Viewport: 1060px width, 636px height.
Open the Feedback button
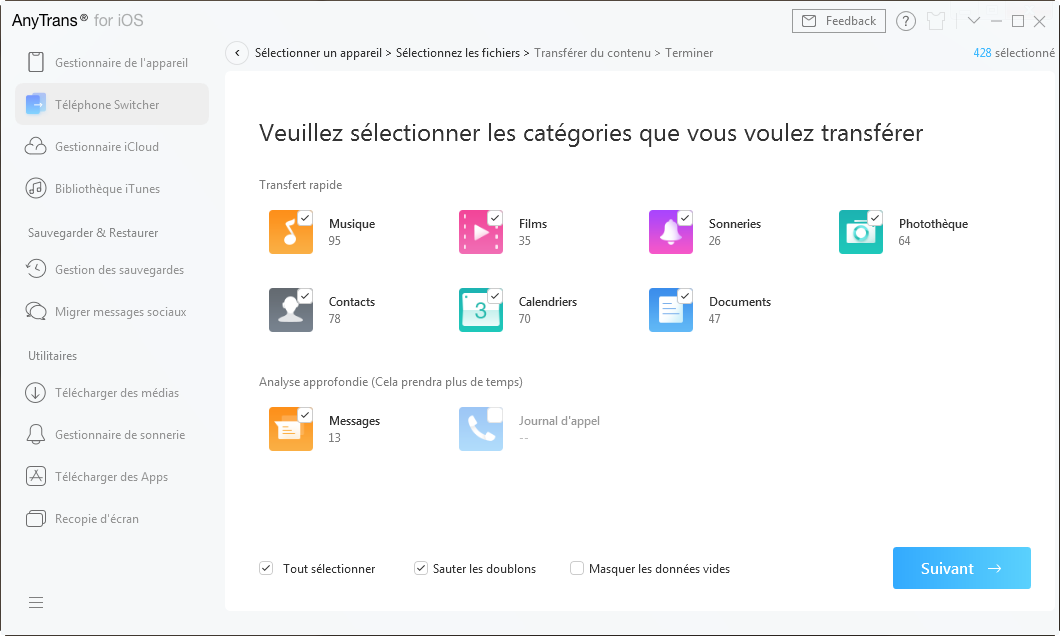pos(839,21)
